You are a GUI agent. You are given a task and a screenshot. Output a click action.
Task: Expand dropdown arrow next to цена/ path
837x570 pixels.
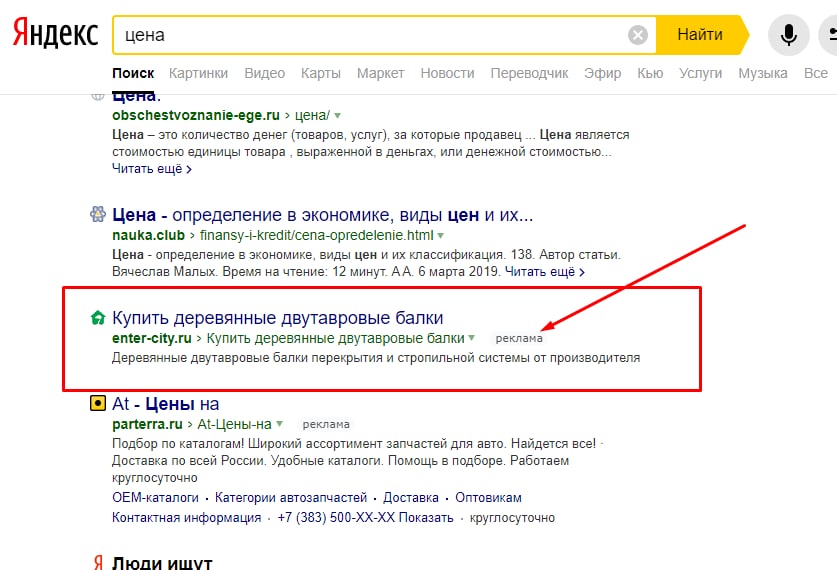coord(337,115)
